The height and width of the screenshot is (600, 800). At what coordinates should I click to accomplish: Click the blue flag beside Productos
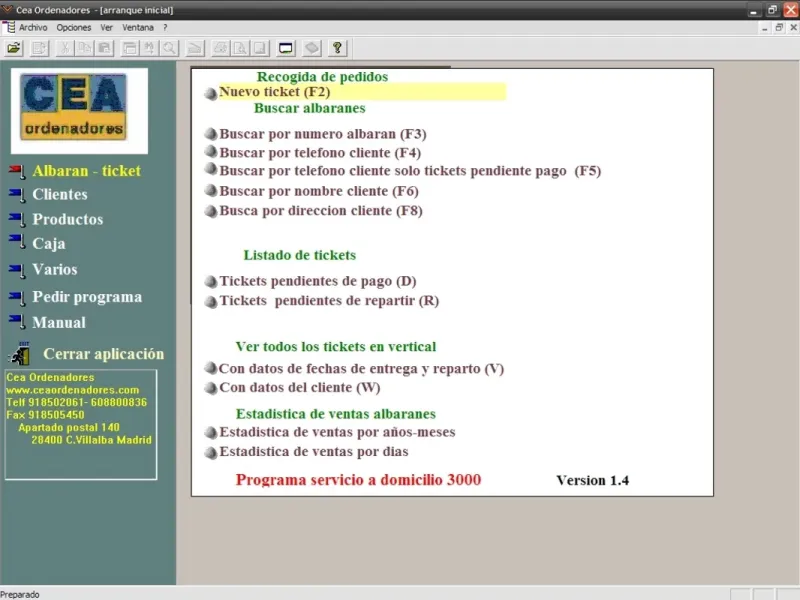coord(17,219)
